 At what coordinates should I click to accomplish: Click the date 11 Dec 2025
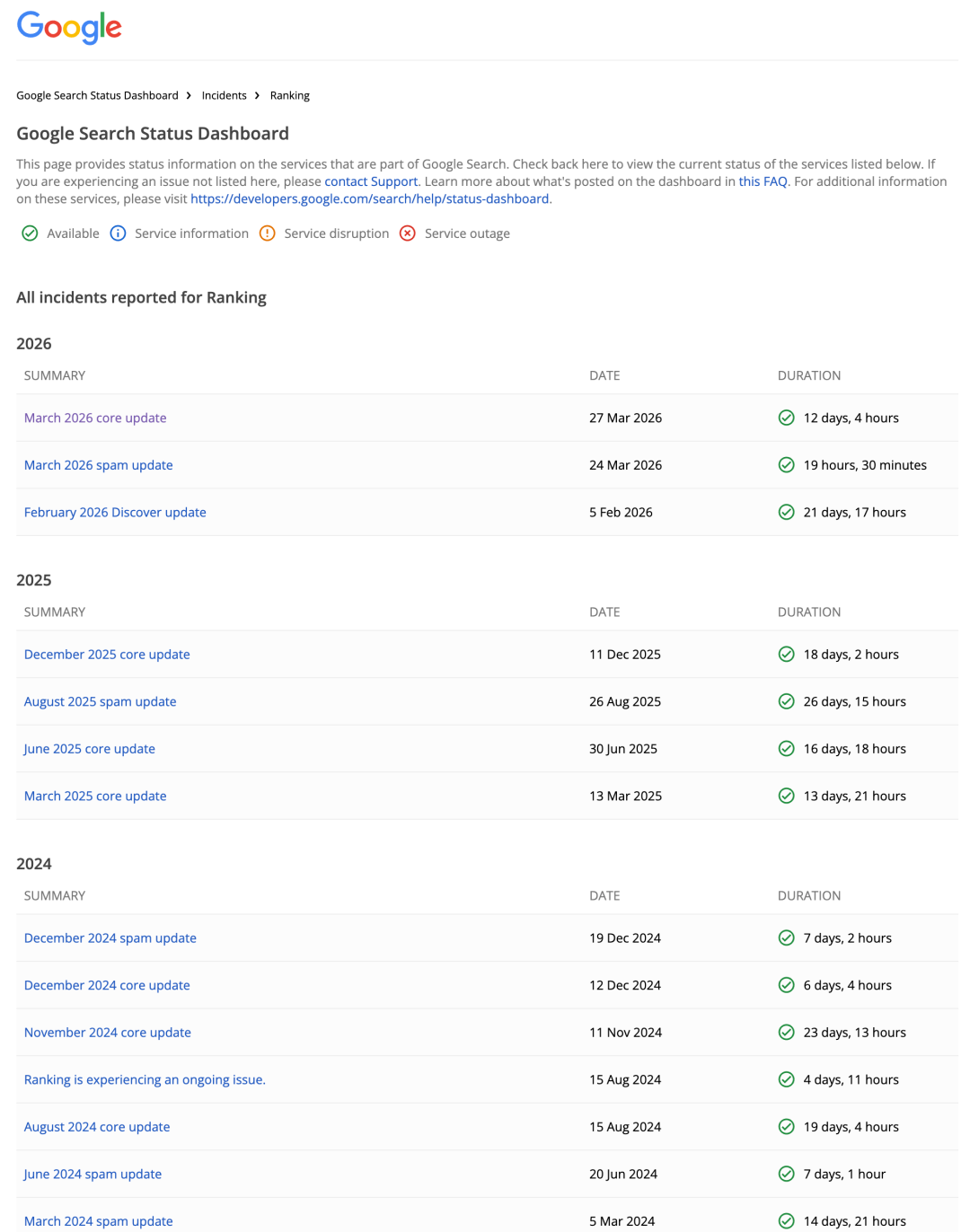624,655
